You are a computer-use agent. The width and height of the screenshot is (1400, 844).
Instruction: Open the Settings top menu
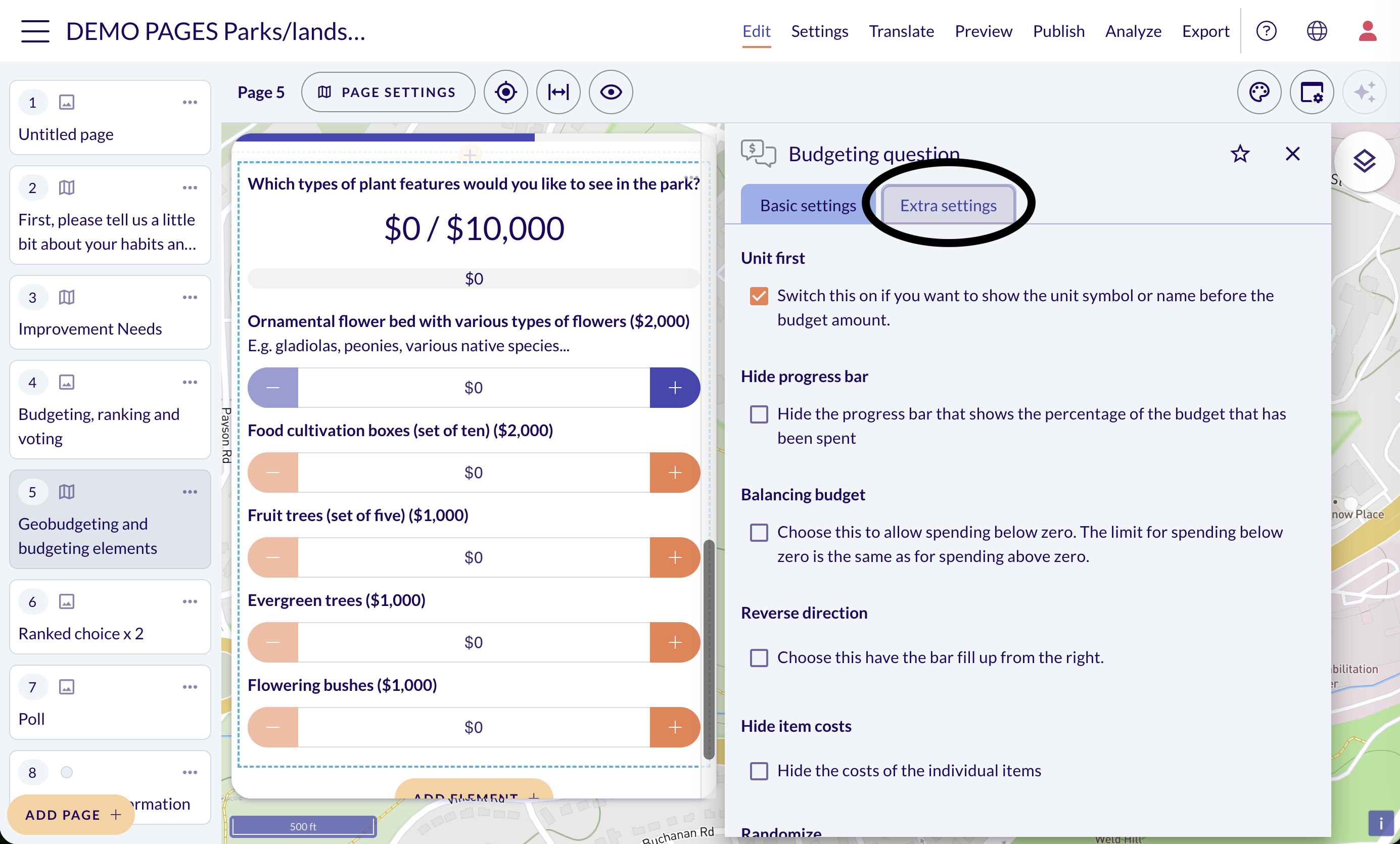pos(819,31)
